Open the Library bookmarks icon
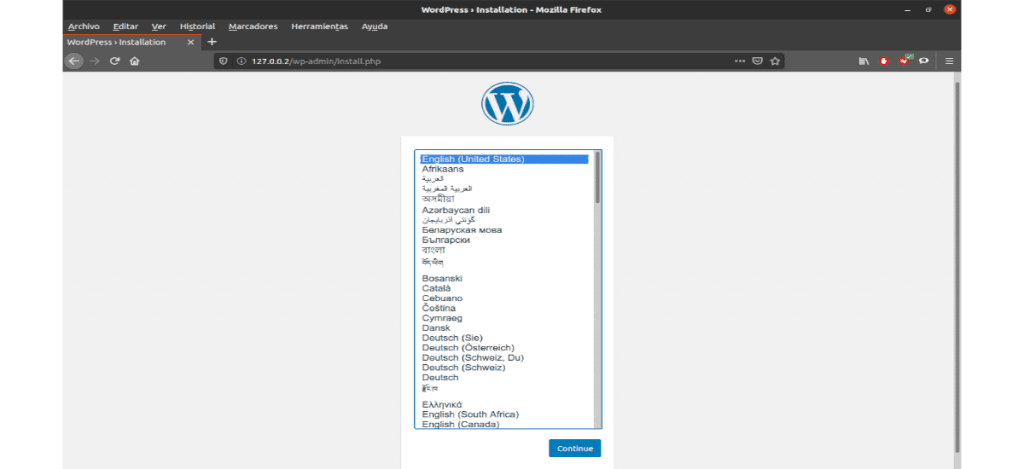 pyautogui.click(x=864, y=61)
